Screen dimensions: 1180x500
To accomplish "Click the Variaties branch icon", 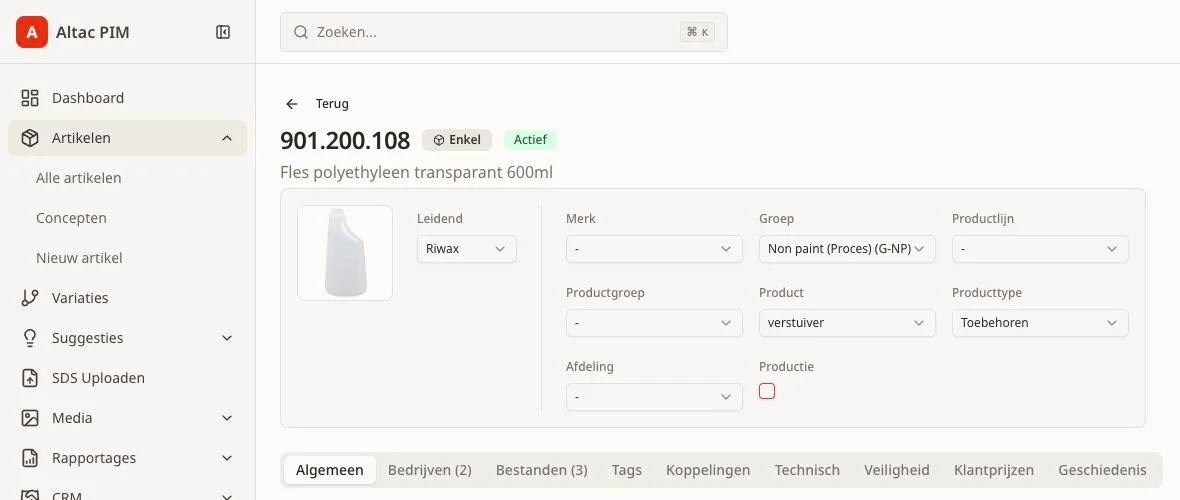I will pyautogui.click(x=30, y=298).
